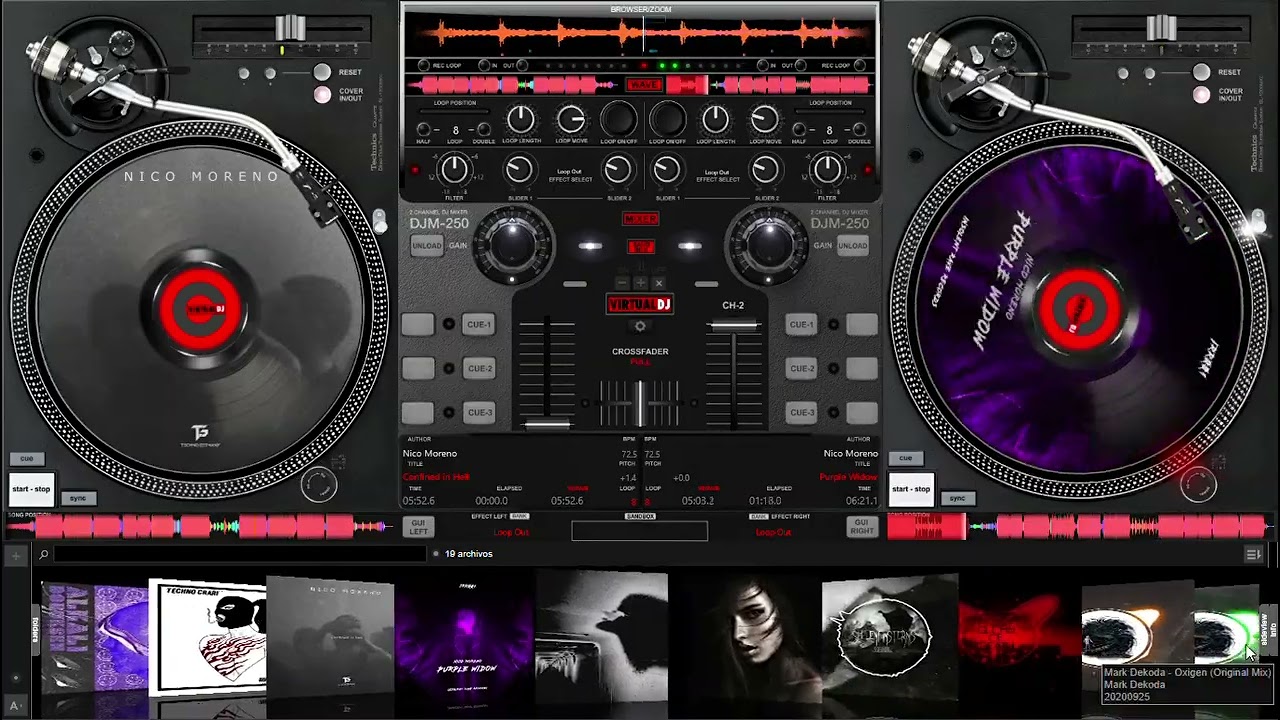Click the left deck cue button
1280x720 pixels.
pos(27,459)
